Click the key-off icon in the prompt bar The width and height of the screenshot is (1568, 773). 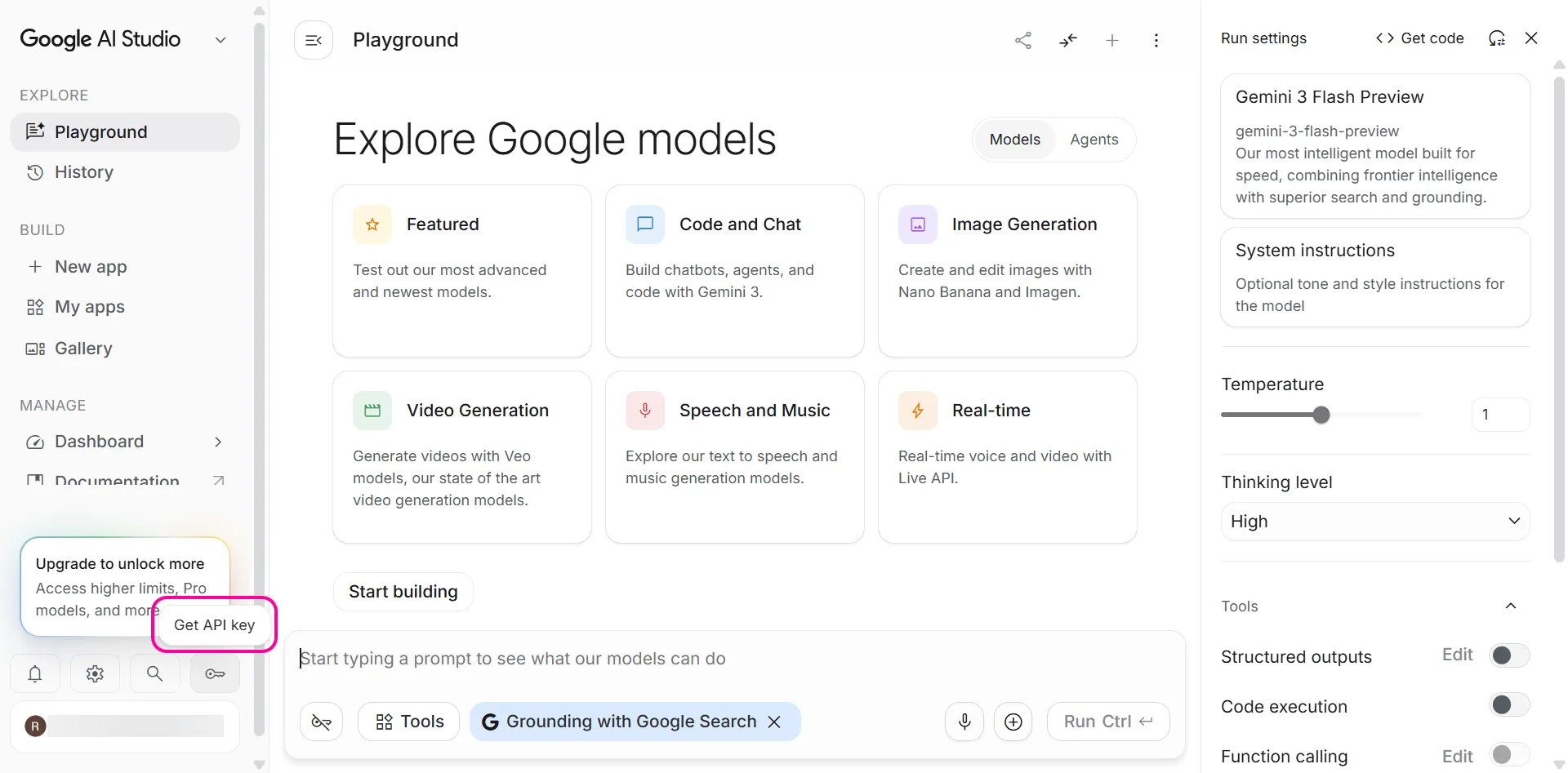322,722
